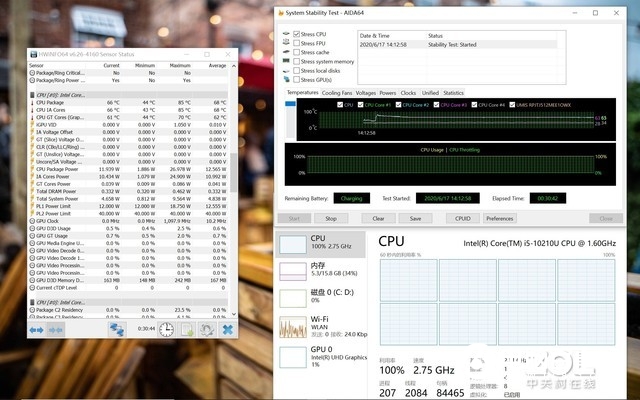Open HWiNFO sensor settings gear icon

tap(207, 329)
